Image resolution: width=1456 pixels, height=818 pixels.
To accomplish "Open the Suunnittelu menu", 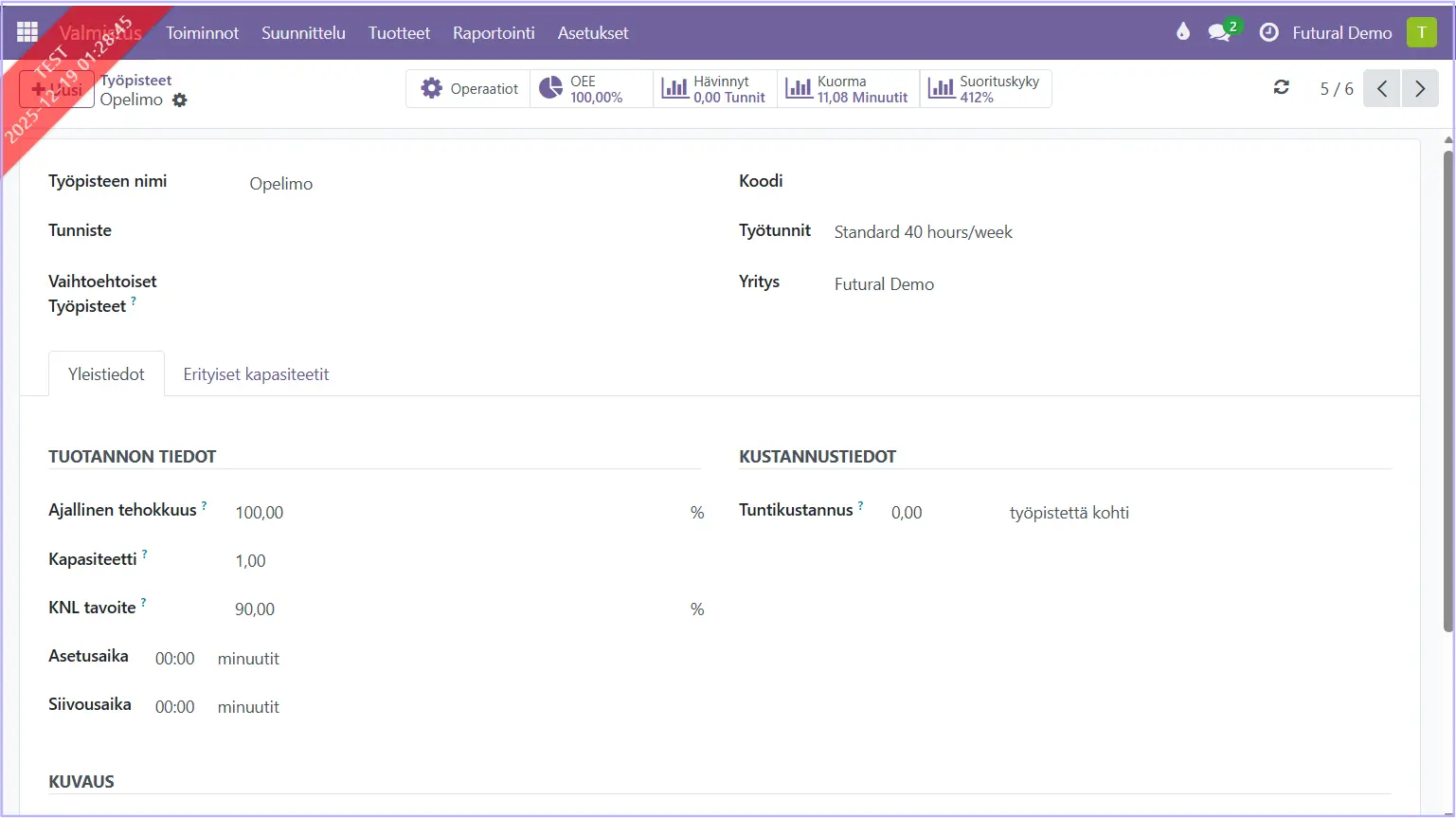I will 303,33.
